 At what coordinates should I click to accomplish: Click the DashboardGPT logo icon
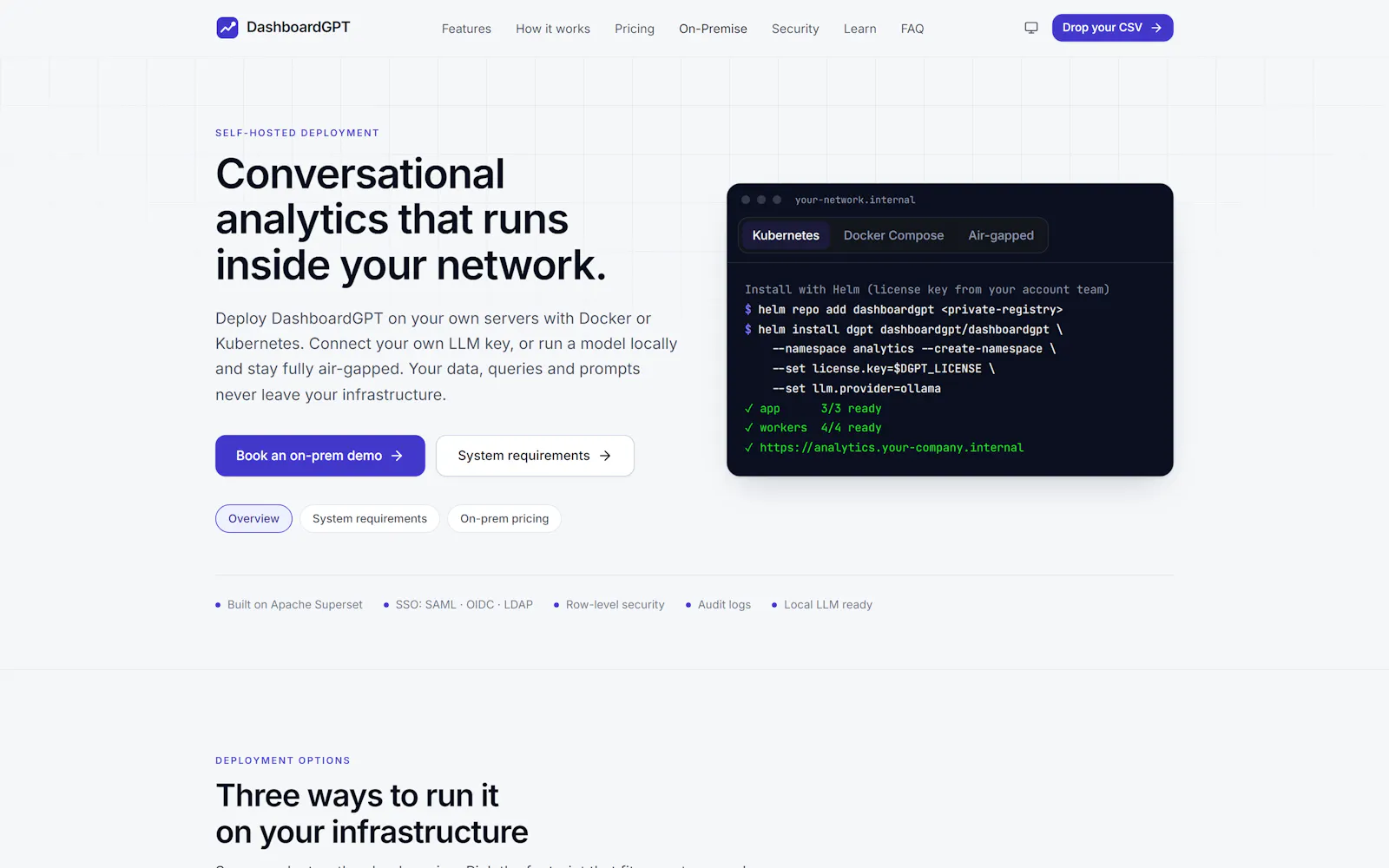[227, 28]
